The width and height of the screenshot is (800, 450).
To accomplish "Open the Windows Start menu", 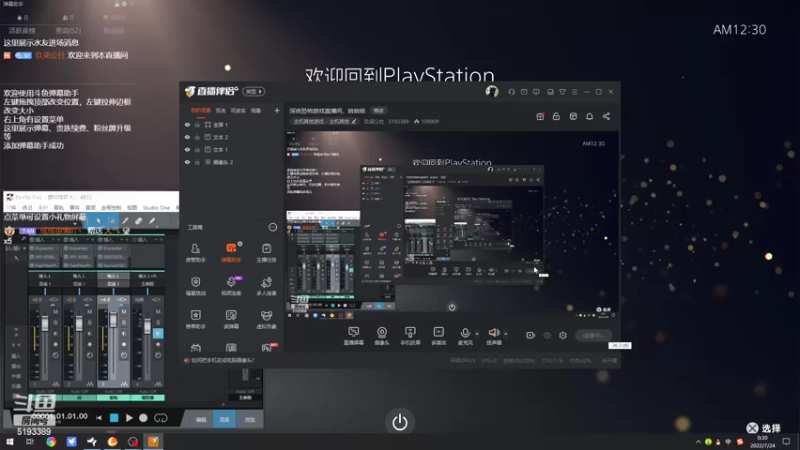I will pos(9,442).
